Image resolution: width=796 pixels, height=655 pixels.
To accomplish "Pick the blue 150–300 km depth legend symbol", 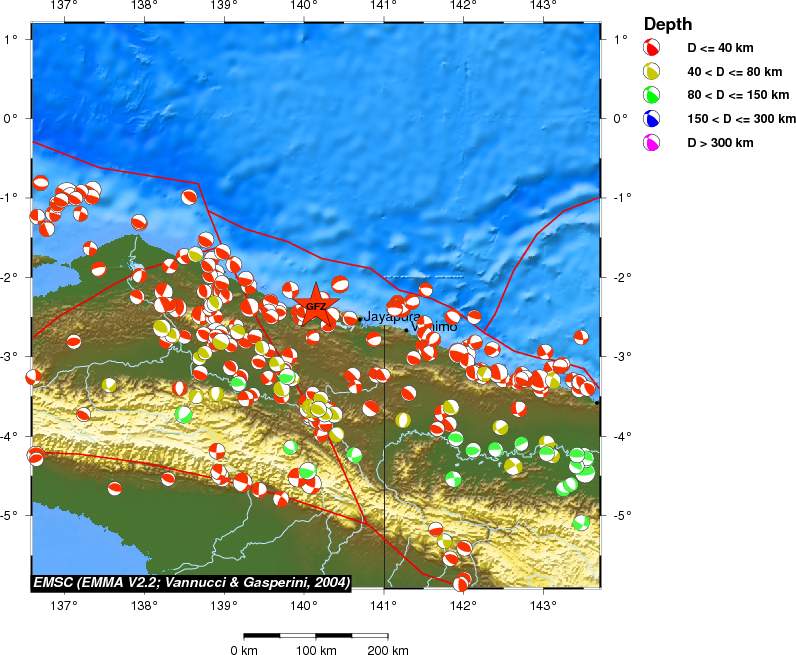I will click(652, 120).
